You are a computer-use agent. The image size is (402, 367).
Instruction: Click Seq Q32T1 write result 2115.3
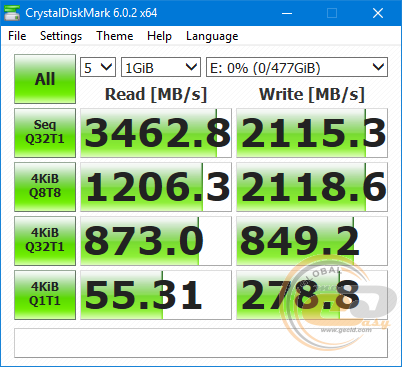[x=312, y=133]
